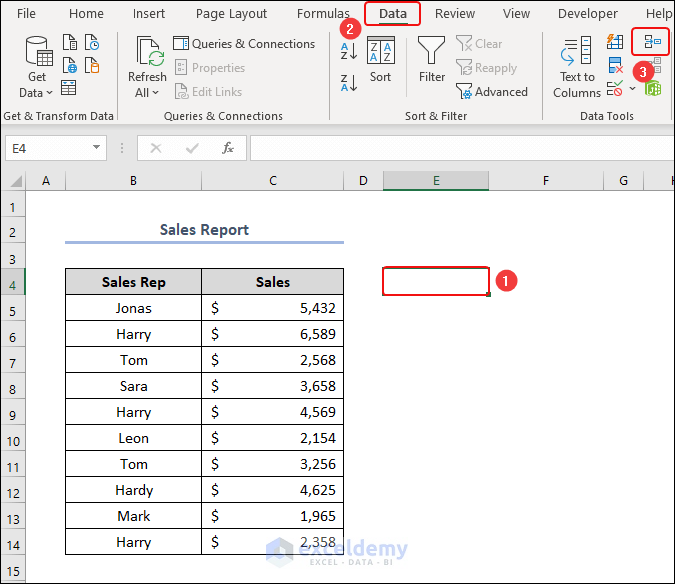Open the File menu
The image size is (675, 584).
[x=27, y=14]
